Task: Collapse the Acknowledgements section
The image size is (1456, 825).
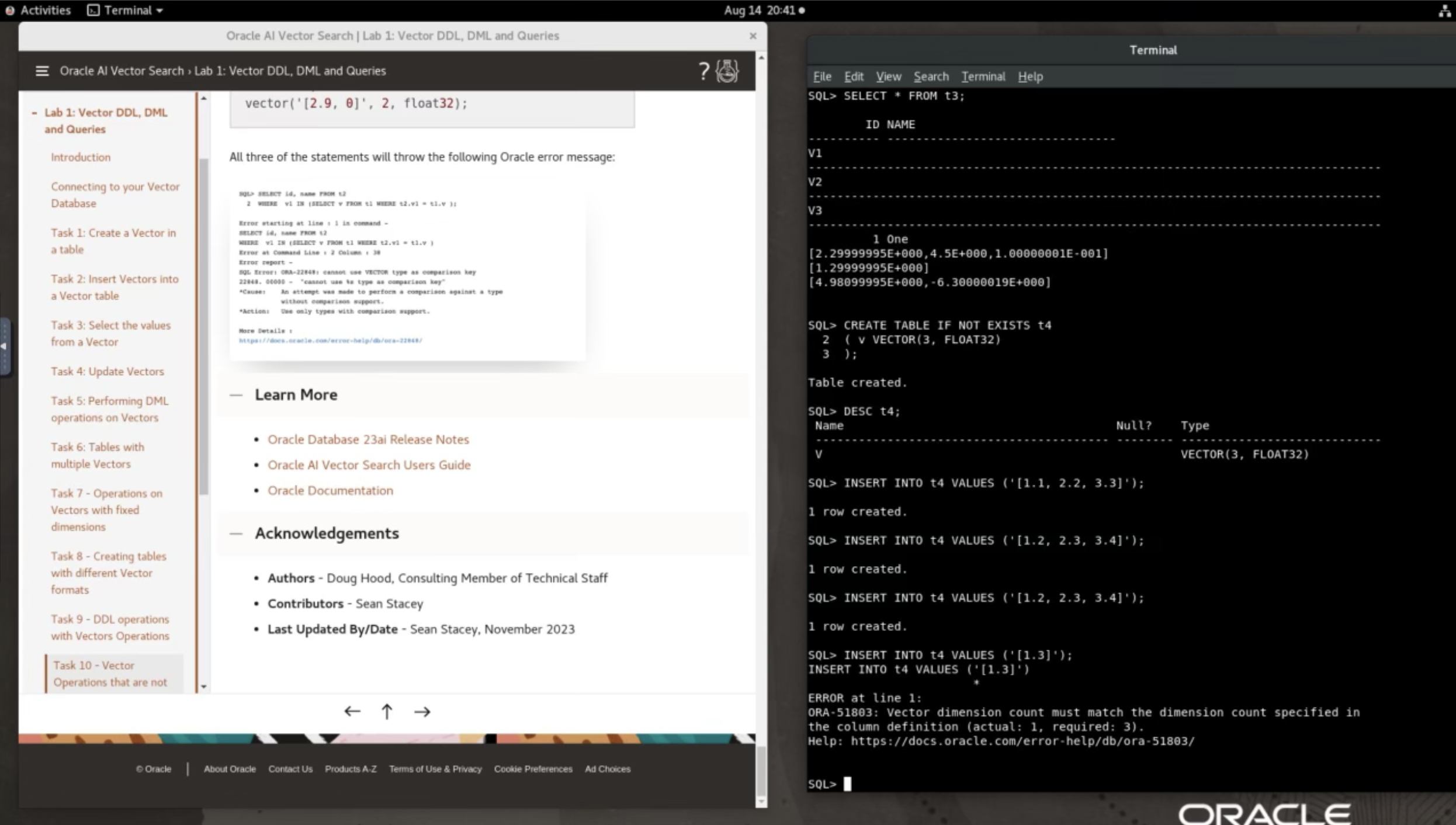Action: 236,533
